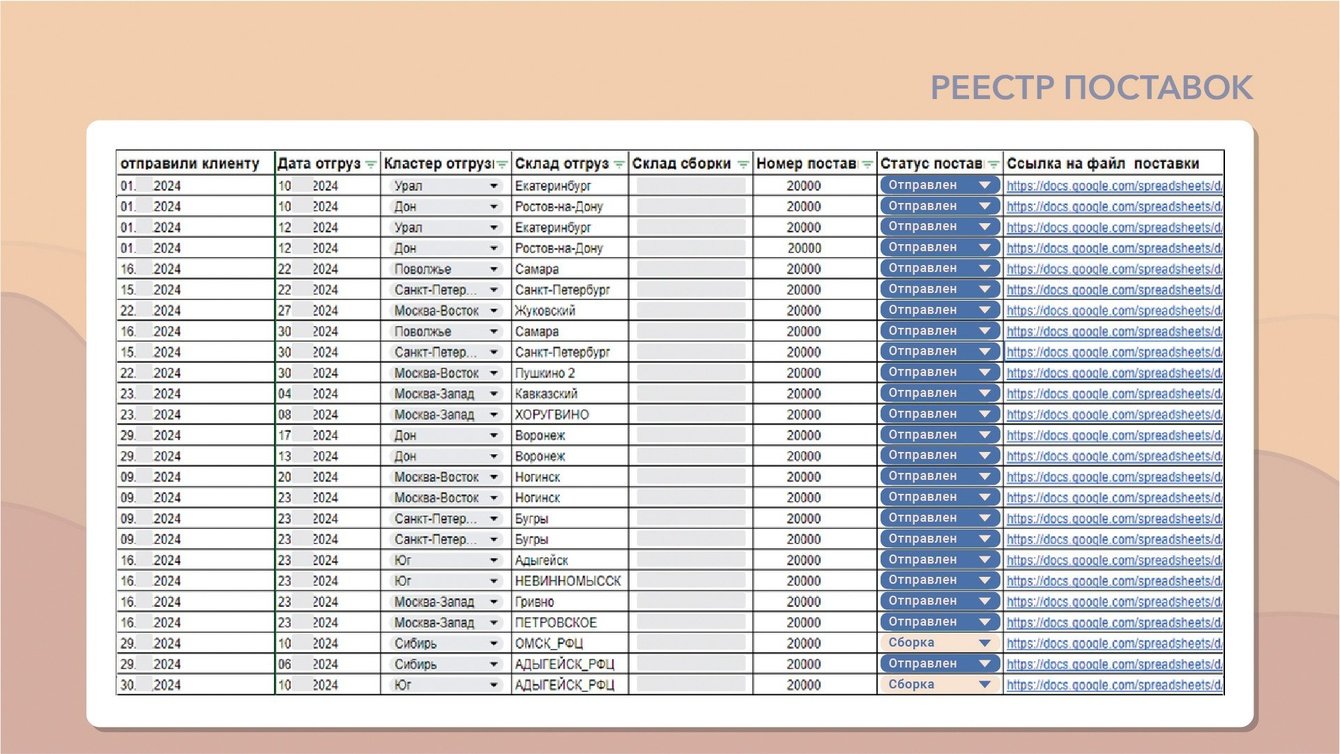Open the filter on Дата отгруз column
Screen dimensions: 1340x754
pos(371,164)
